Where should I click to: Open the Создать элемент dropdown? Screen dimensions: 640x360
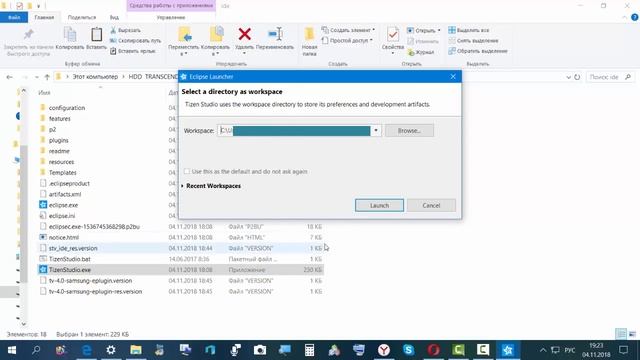click(x=348, y=30)
